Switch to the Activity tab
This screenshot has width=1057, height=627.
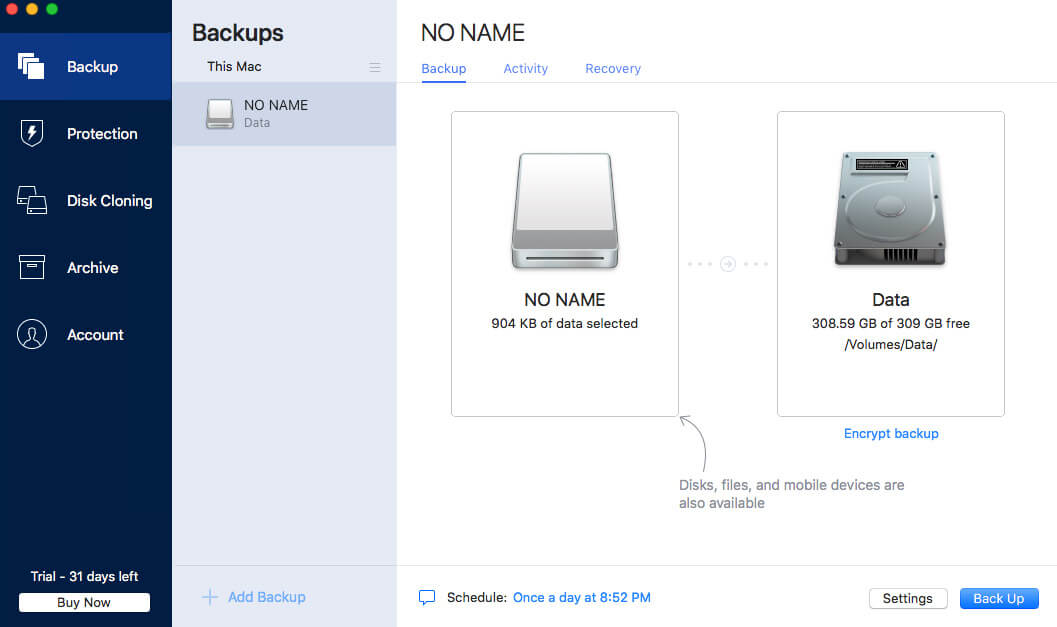pos(525,69)
